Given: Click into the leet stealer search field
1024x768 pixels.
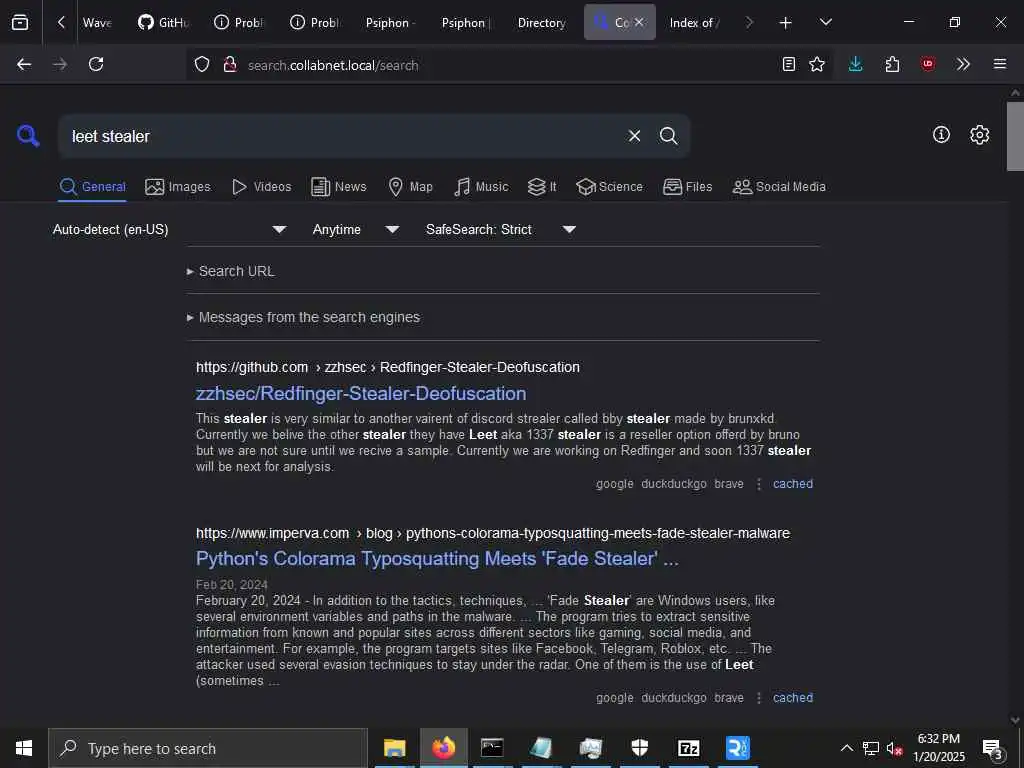Looking at the screenshot, I should (x=340, y=136).
